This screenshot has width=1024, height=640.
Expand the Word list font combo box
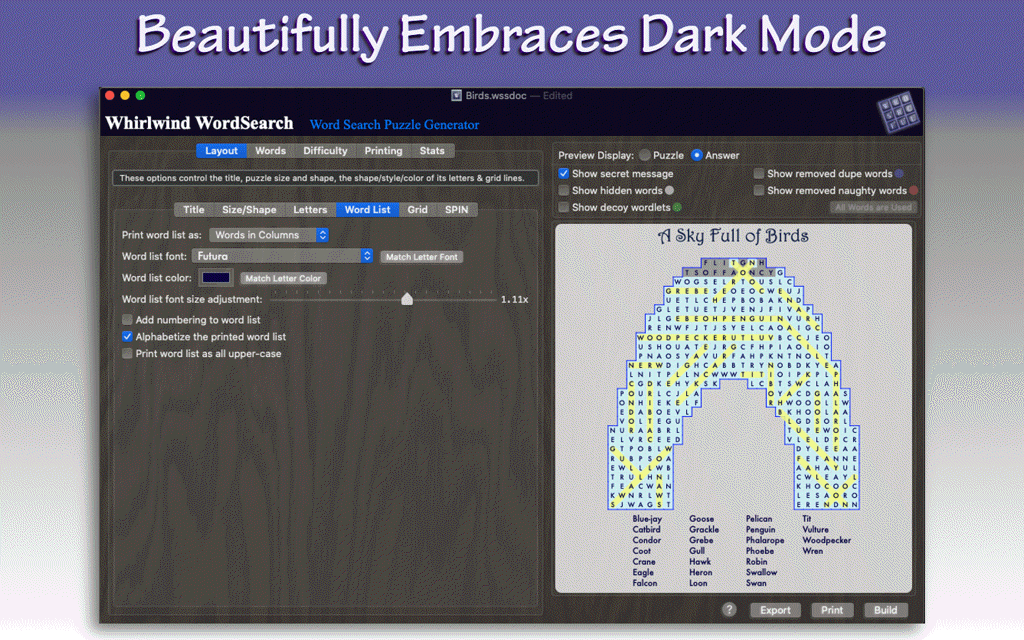pyautogui.click(x=368, y=257)
